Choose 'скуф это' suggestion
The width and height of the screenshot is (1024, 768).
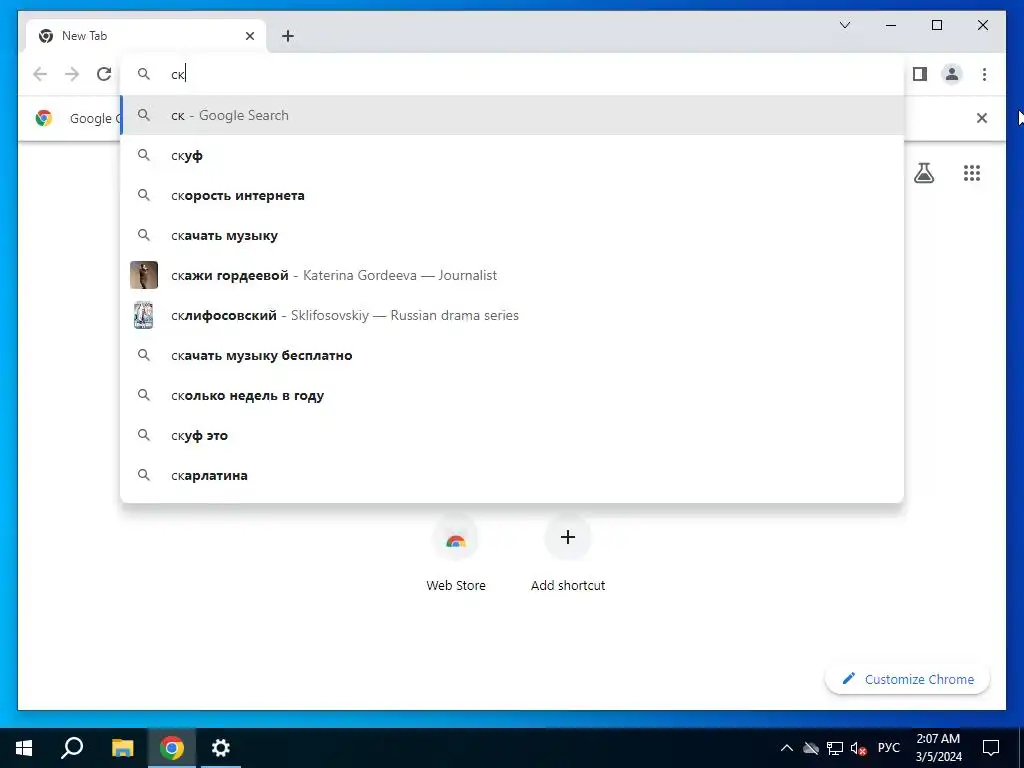513,435
